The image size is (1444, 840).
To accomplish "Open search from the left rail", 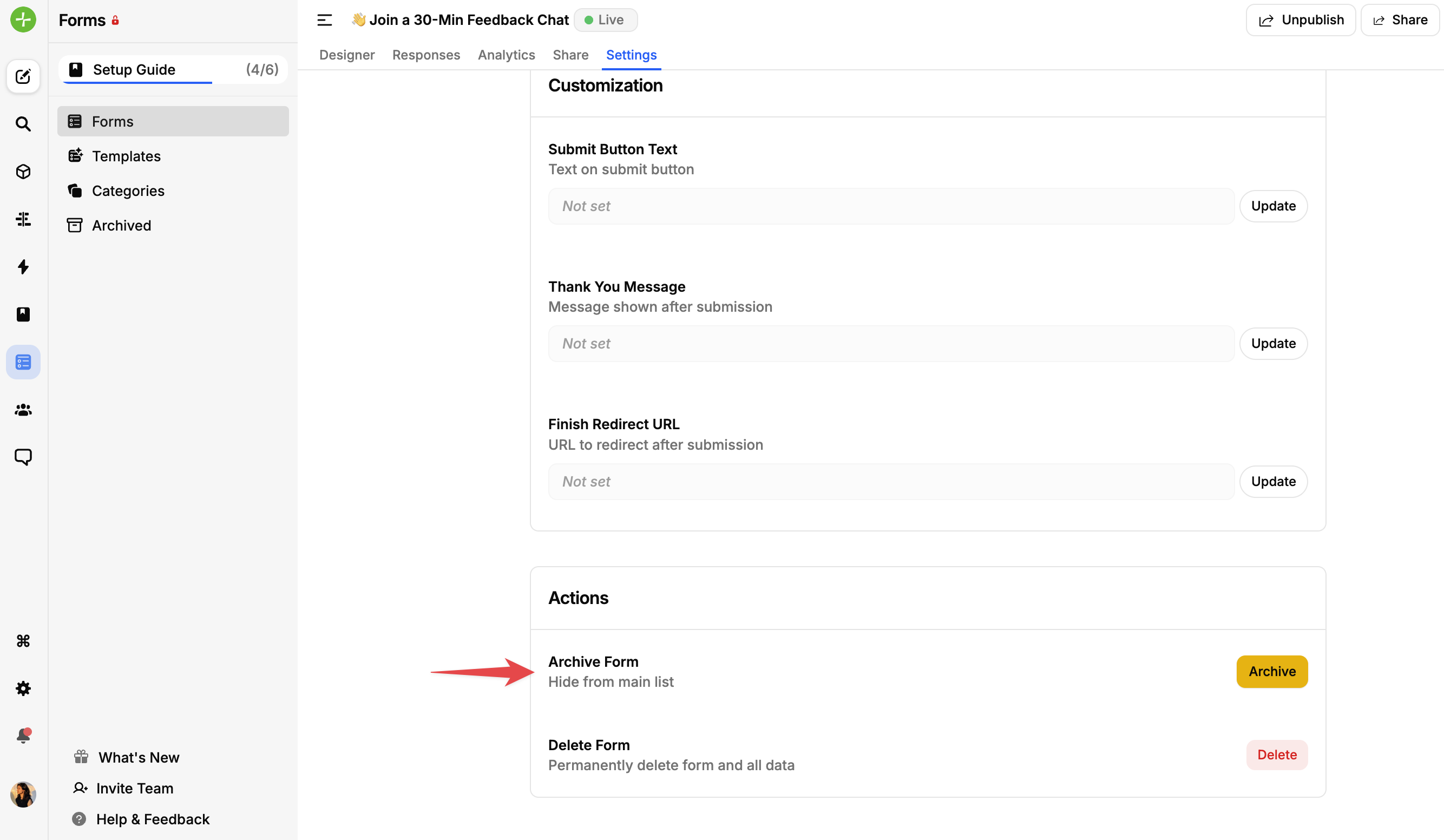I will 23,124.
